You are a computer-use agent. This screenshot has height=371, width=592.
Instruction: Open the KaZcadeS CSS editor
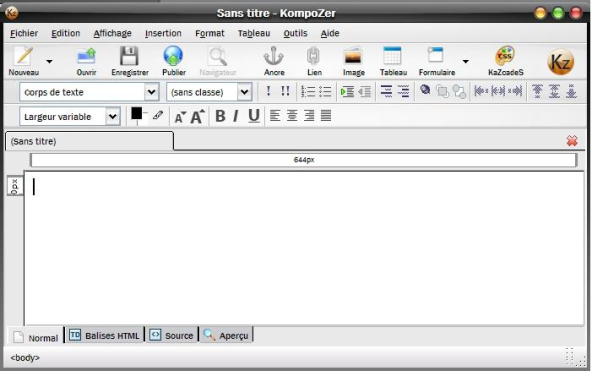pyautogui.click(x=506, y=61)
